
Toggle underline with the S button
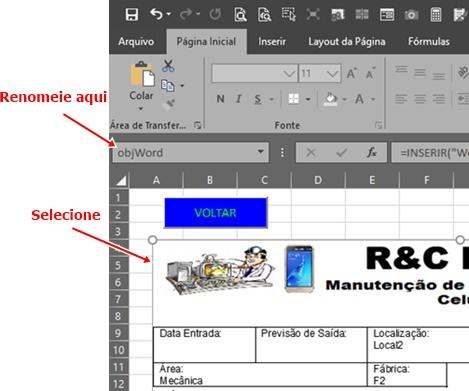click(257, 99)
